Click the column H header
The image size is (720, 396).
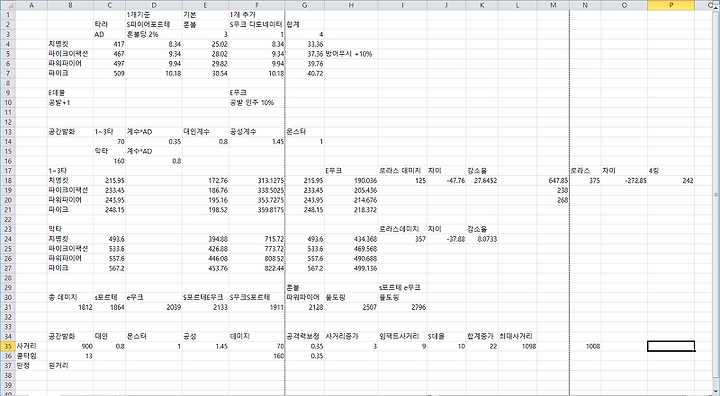351,5
